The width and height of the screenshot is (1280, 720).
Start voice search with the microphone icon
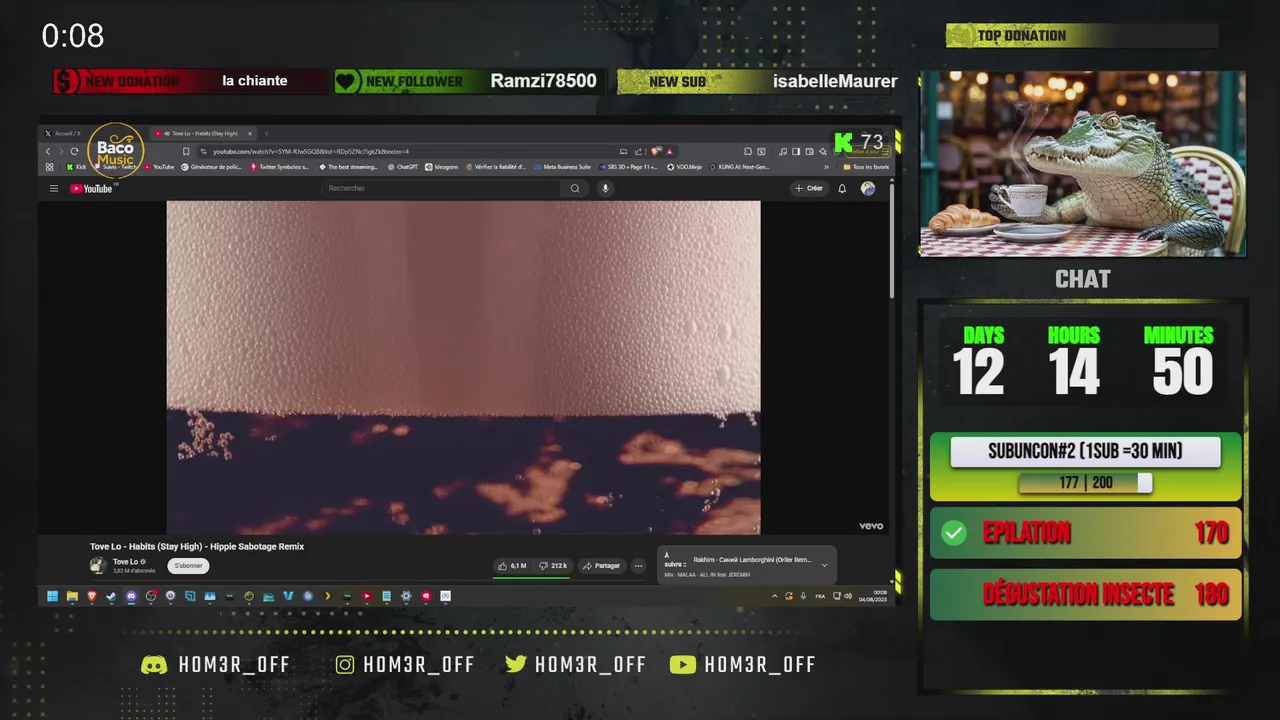[x=605, y=188]
